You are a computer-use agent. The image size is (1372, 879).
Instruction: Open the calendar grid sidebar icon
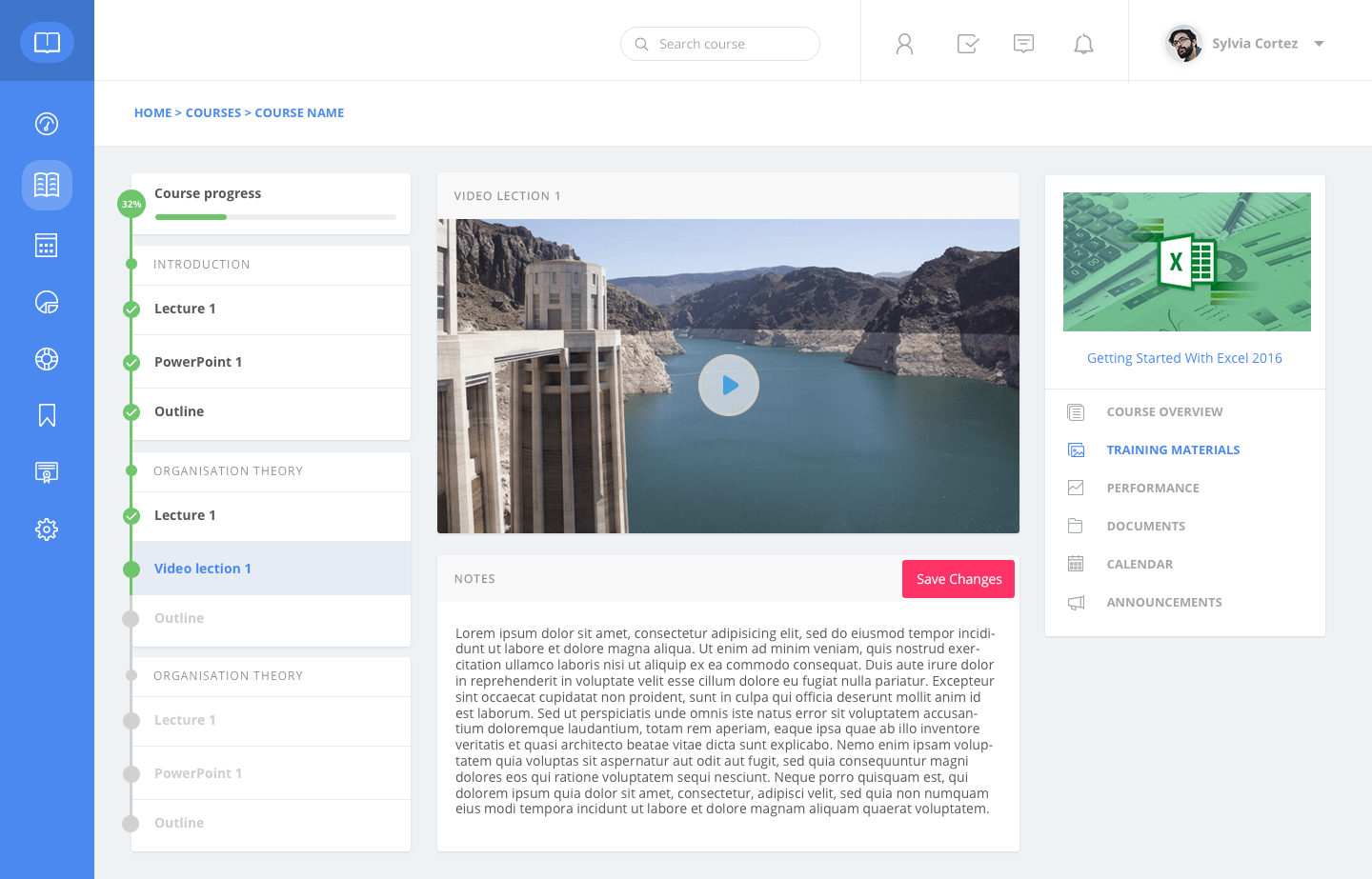coord(47,245)
